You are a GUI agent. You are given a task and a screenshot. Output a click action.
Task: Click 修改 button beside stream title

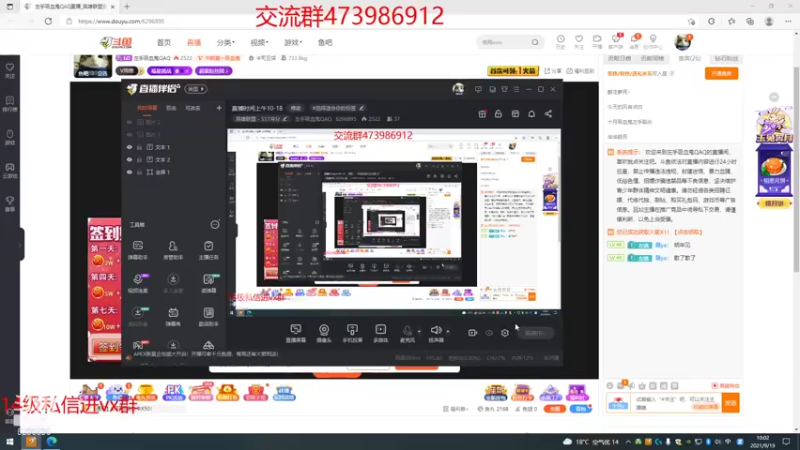296,108
